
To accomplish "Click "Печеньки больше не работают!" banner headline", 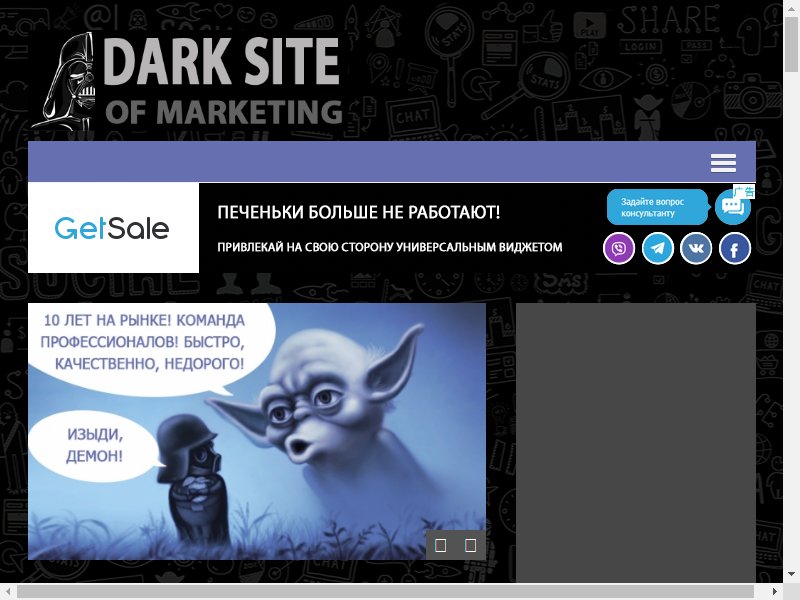I will coord(359,212).
